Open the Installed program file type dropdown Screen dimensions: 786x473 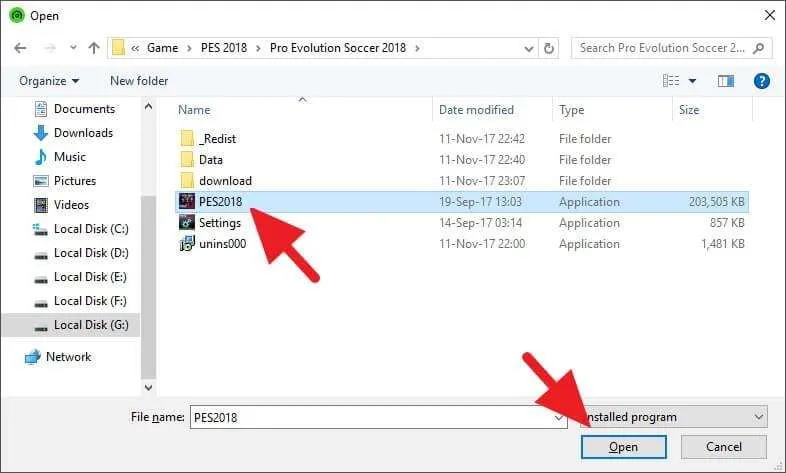[674, 417]
